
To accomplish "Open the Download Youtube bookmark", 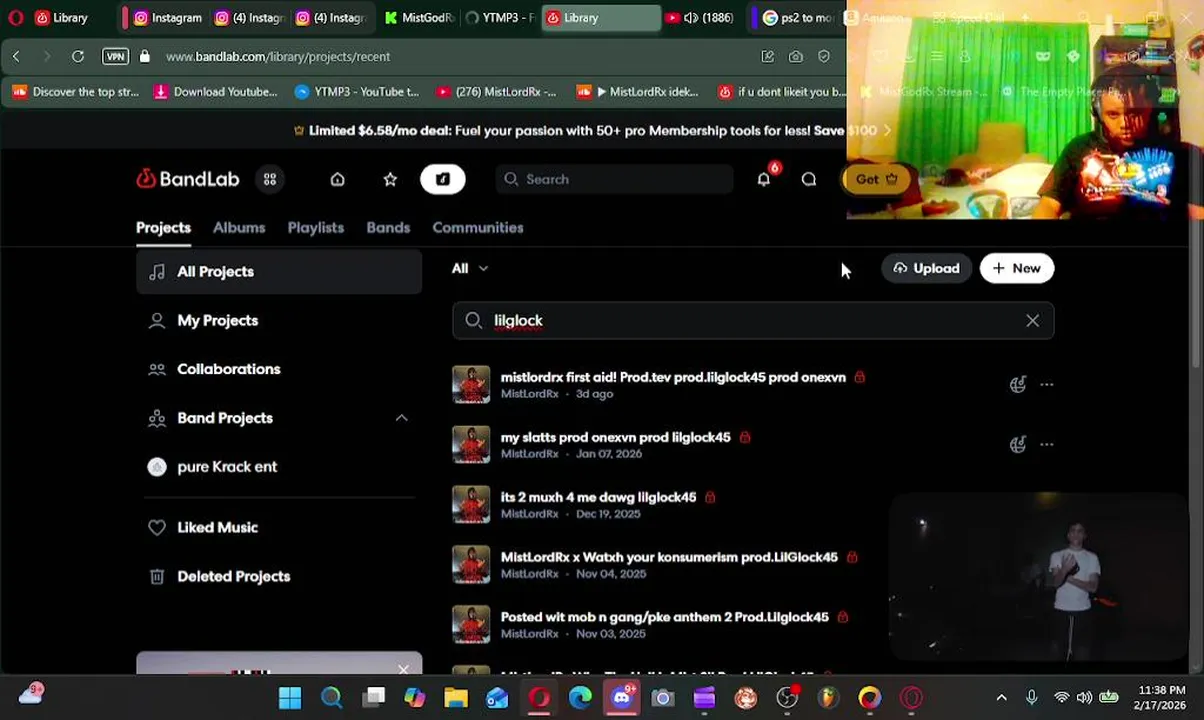I will (215, 92).
